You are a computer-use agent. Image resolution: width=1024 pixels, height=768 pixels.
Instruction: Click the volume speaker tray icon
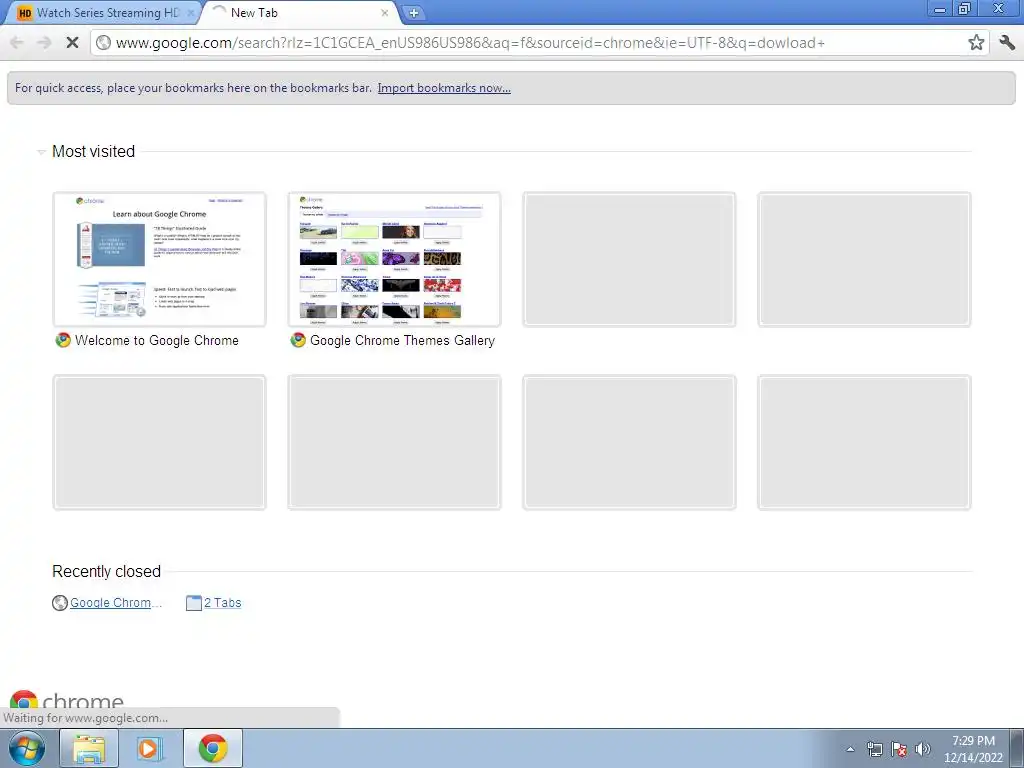pos(923,749)
